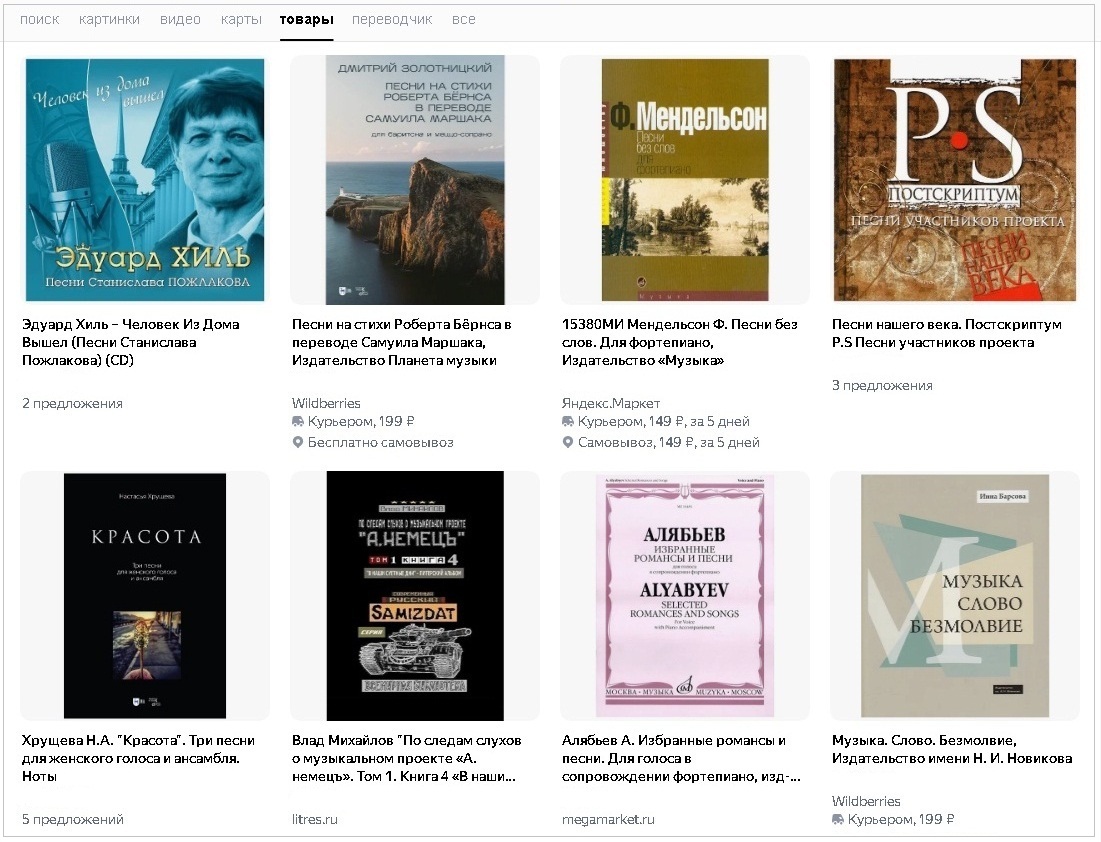This screenshot has height=842, width=1101.
Task: Show the все tab
Action: [463, 20]
